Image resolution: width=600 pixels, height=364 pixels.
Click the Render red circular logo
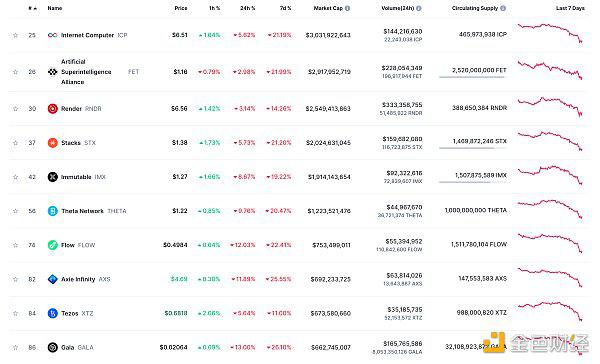click(x=52, y=109)
